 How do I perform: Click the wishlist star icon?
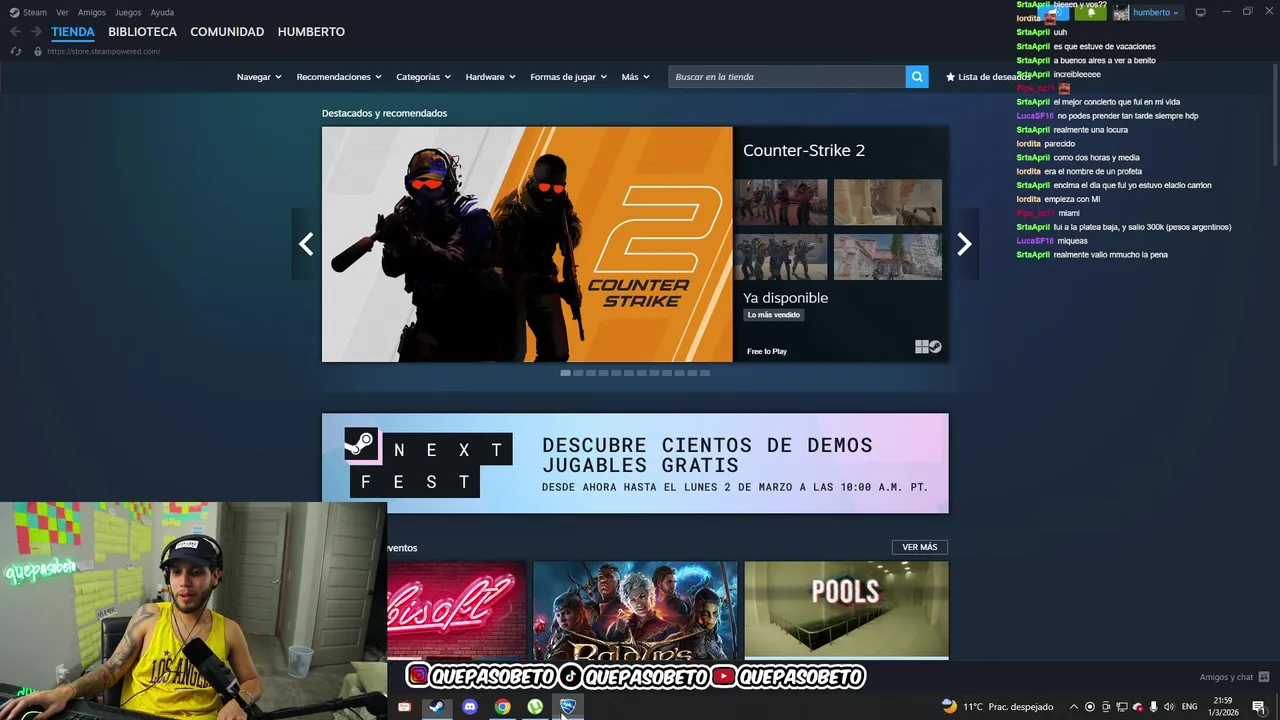click(x=950, y=77)
